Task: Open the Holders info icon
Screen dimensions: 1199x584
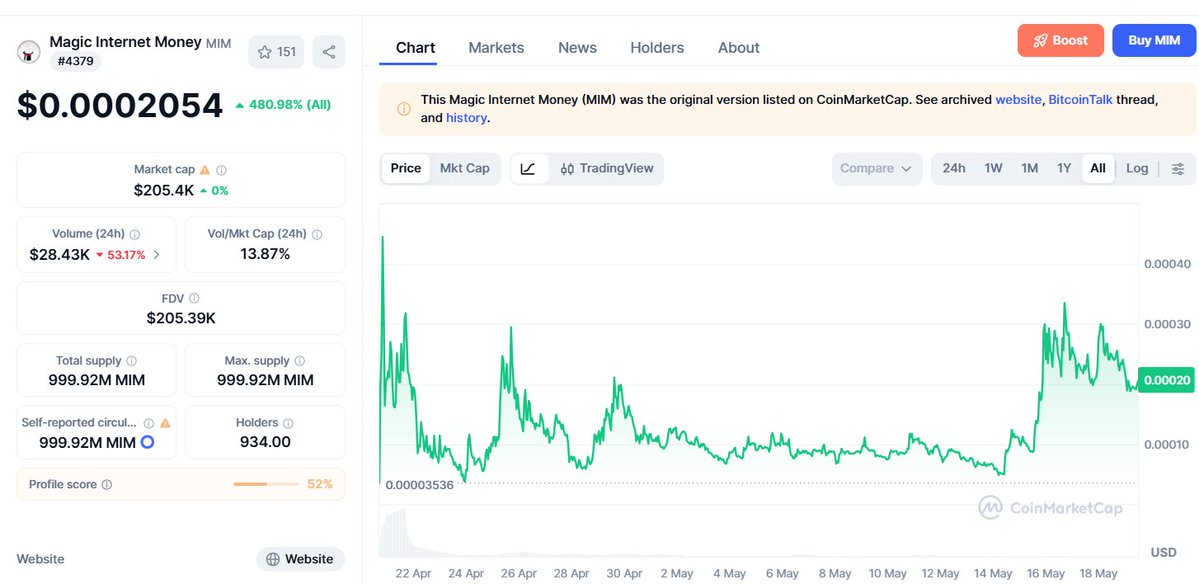Action: click(x=287, y=423)
